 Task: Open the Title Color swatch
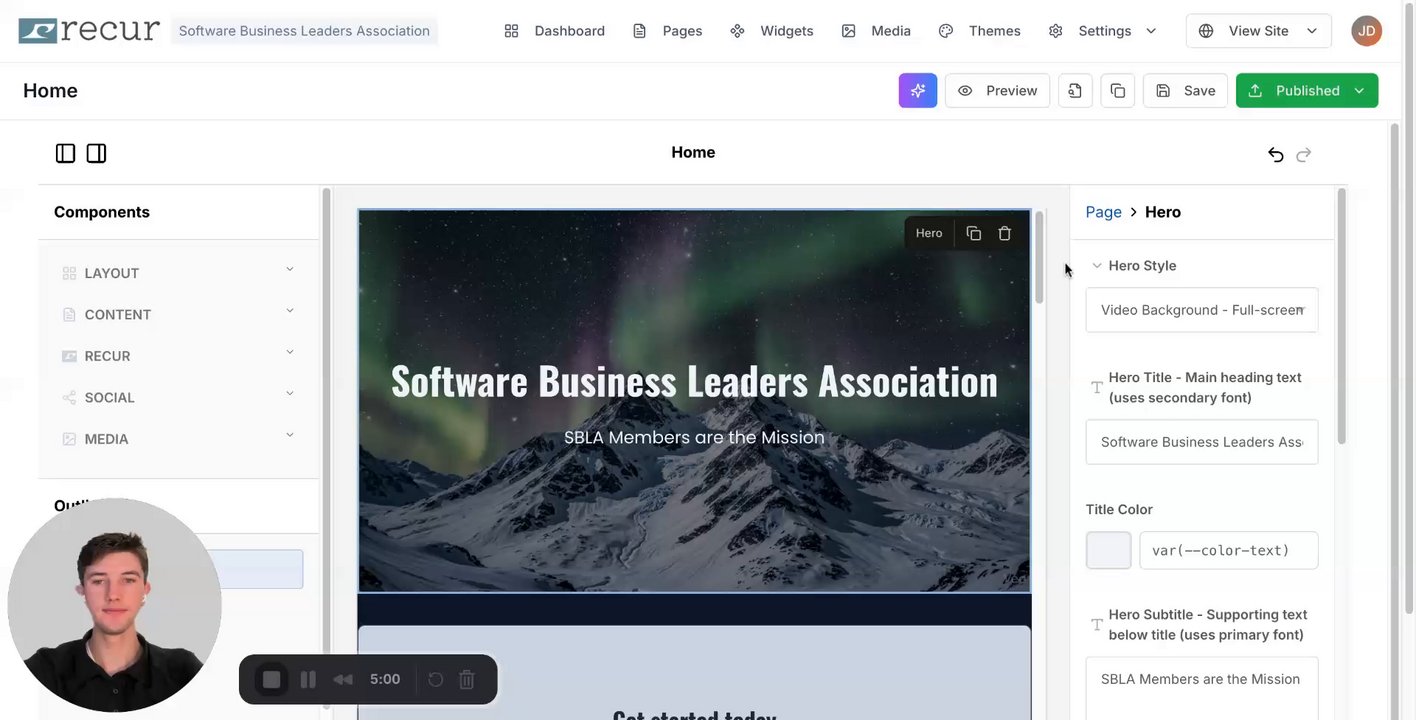(x=1109, y=550)
